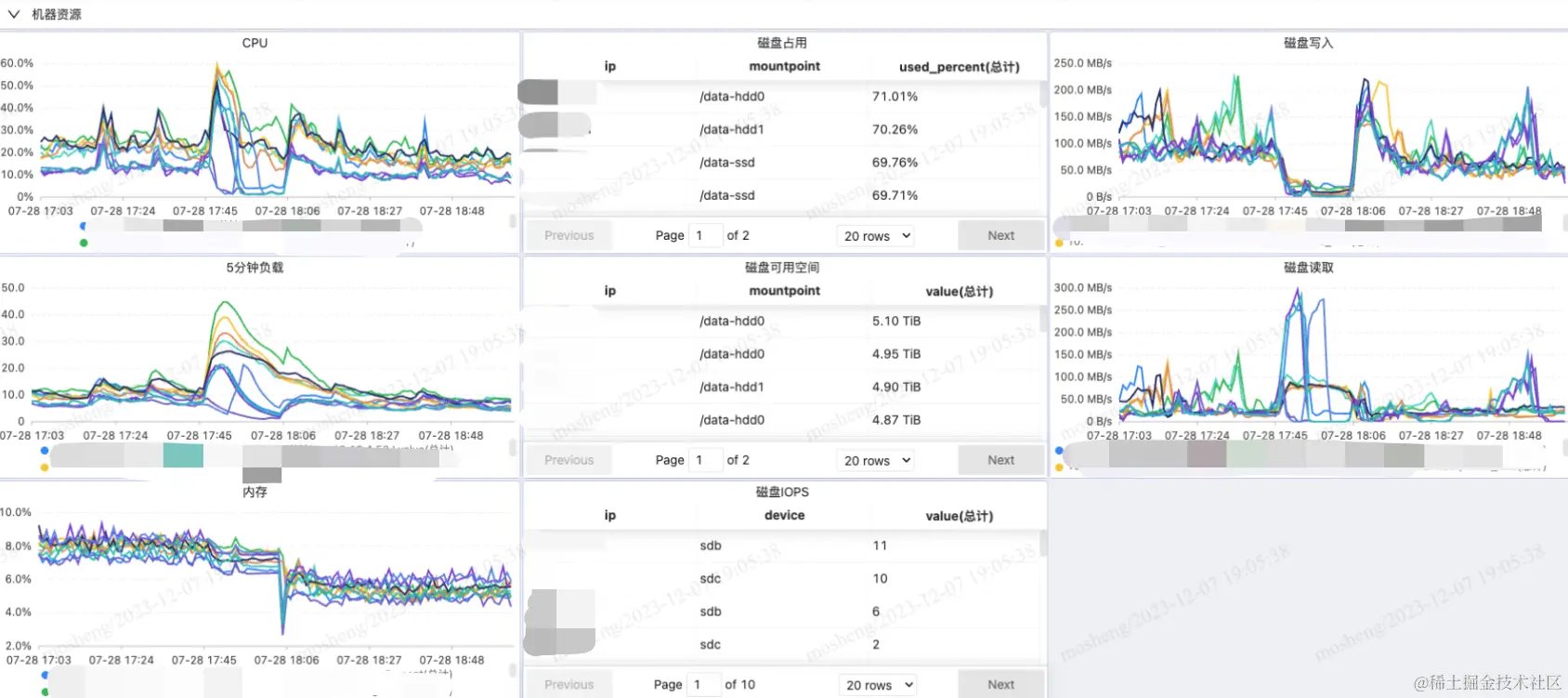Sort 磁盘可用空间 table by ip column
The width and height of the screenshot is (1568, 698).
[x=609, y=291]
